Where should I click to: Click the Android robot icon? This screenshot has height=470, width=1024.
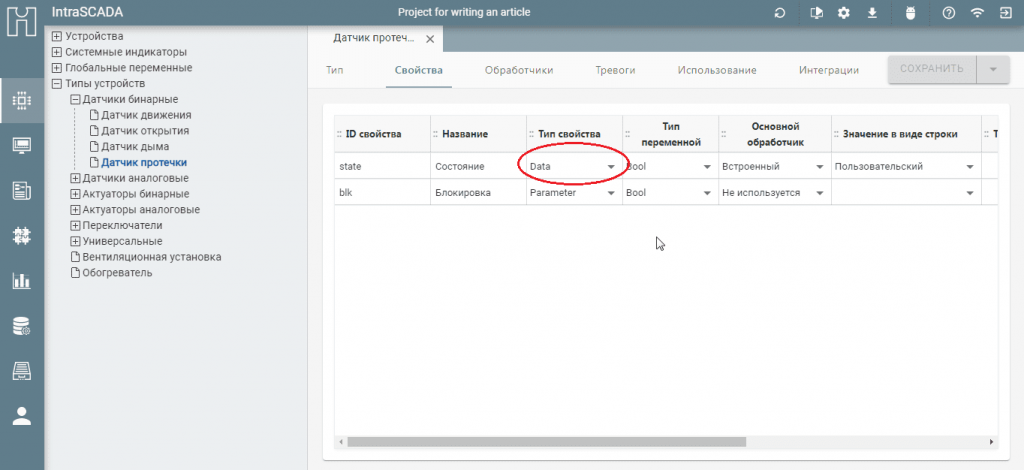[910, 13]
